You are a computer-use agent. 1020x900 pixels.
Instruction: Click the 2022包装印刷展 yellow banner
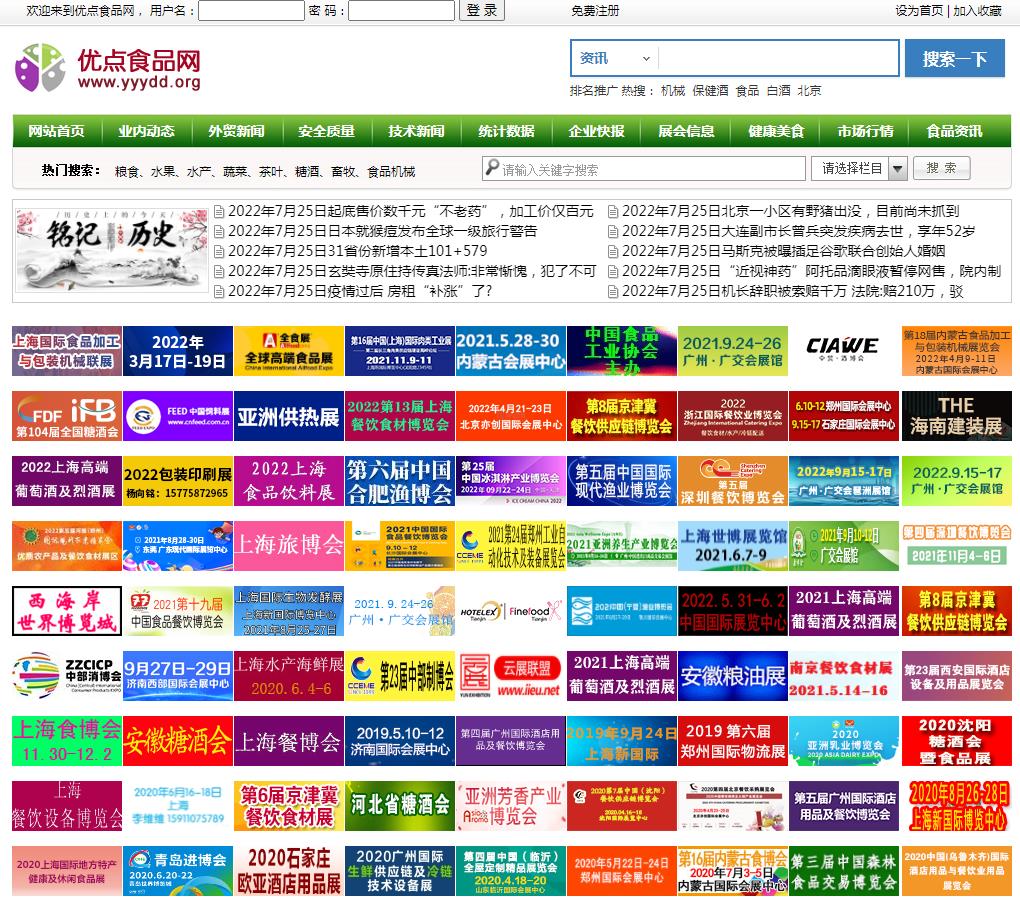point(178,481)
